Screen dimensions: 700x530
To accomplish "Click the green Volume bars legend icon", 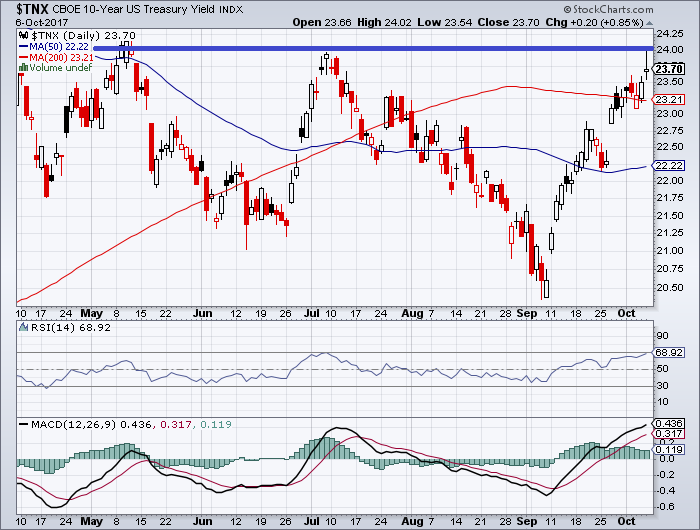I will click(x=23, y=67).
